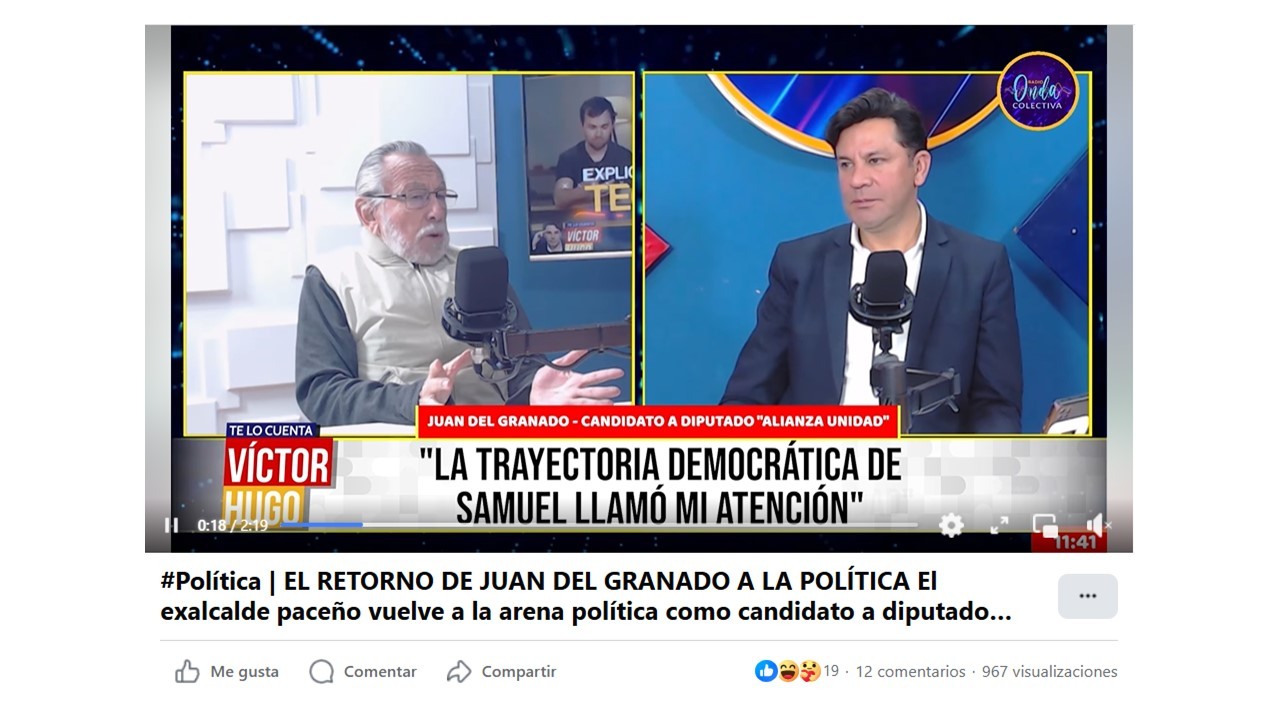This screenshot has width=1280, height=720.
Task: Click the thumbs-up Me gusta icon
Action: tap(187, 672)
